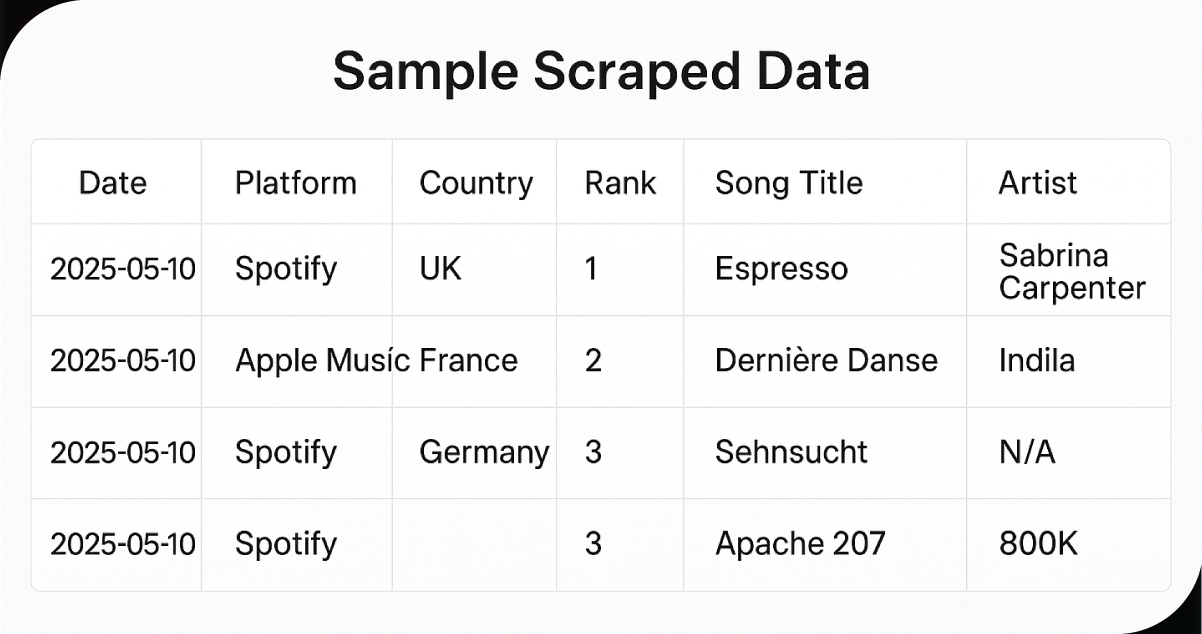Select the Song Title column header
Viewport: 1202px width, 634px height.
(789, 183)
